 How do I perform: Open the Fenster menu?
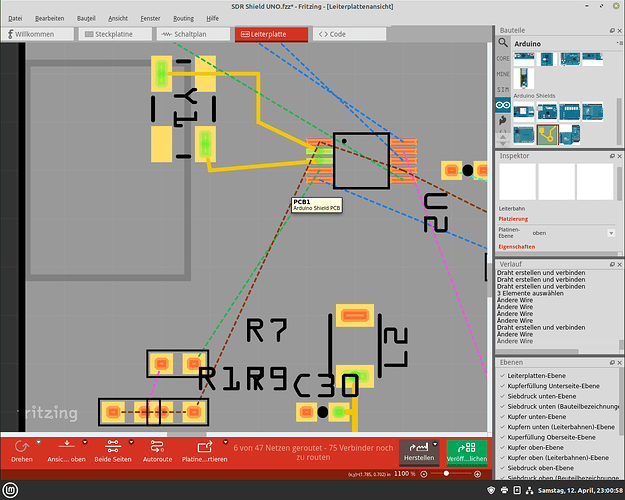click(x=150, y=18)
